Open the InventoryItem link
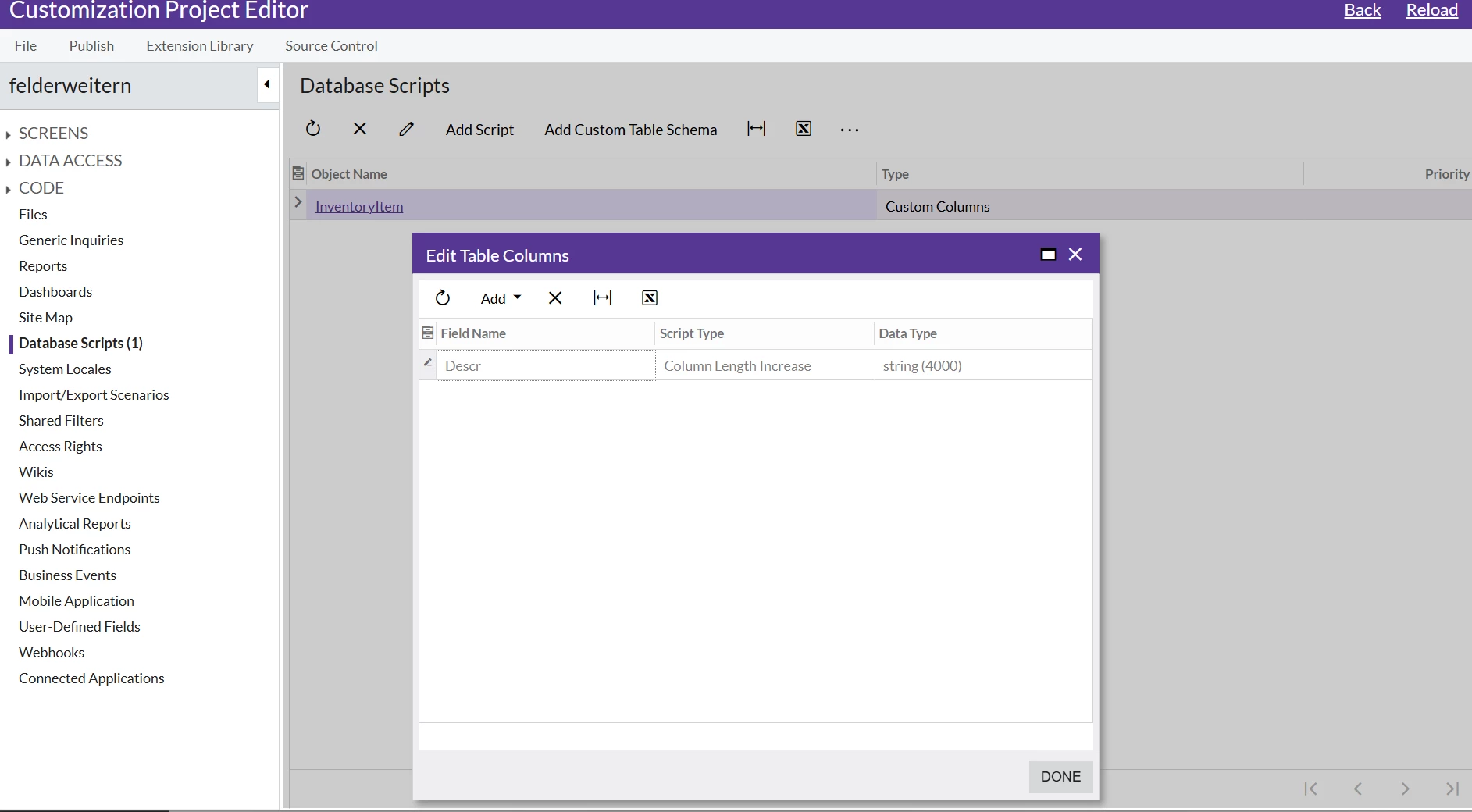This screenshot has height=812, width=1472. (359, 207)
